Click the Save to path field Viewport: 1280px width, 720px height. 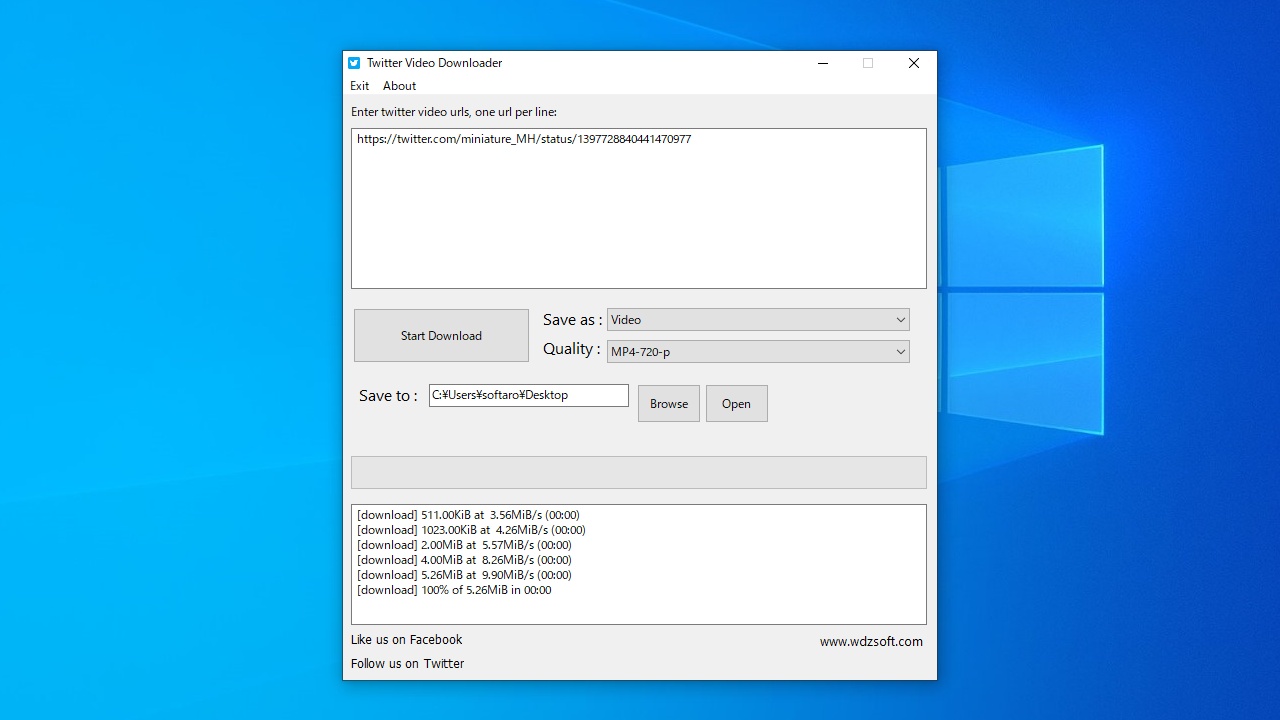point(529,395)
